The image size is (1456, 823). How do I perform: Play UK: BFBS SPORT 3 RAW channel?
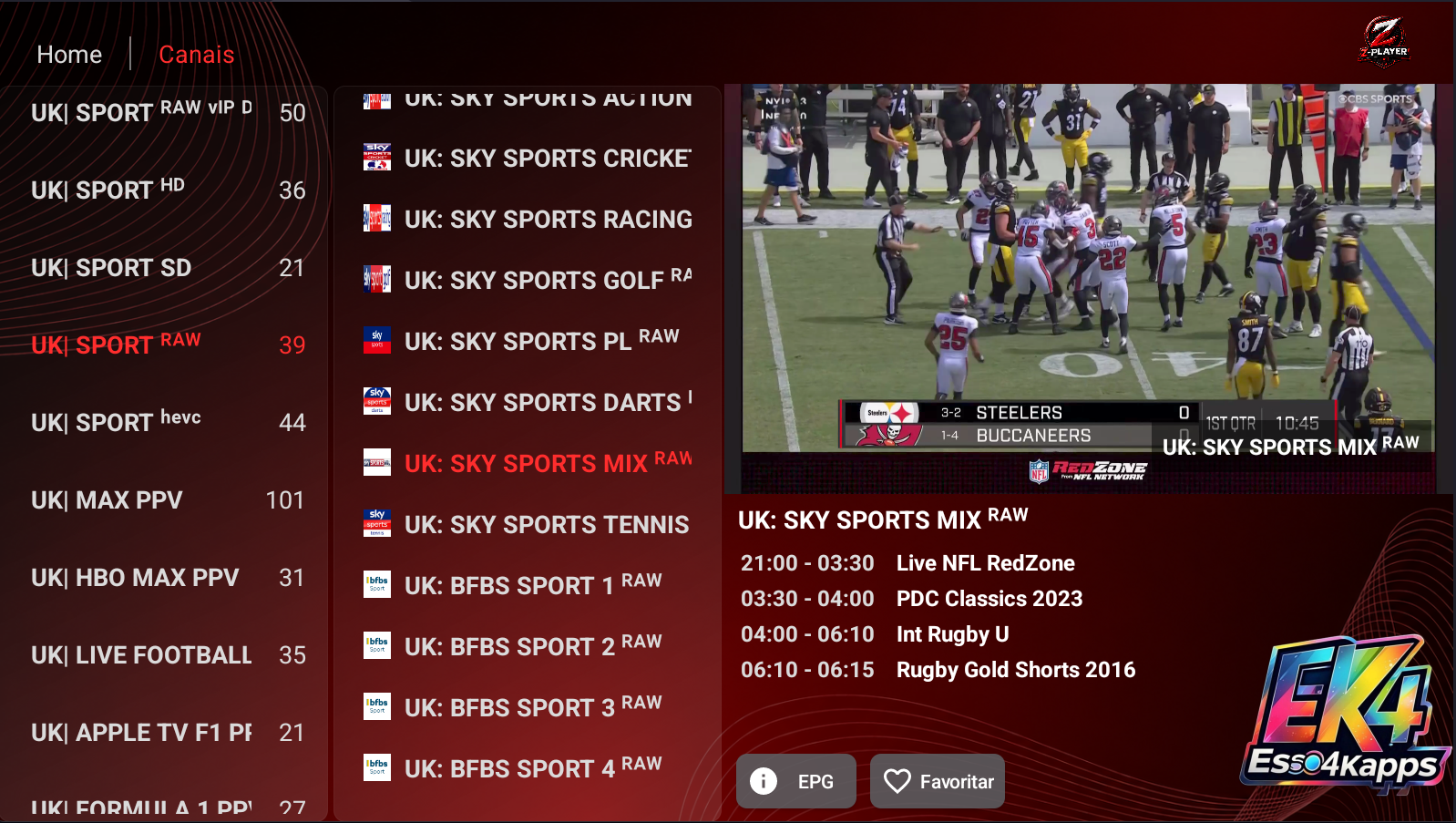click(x=528, y=707)
